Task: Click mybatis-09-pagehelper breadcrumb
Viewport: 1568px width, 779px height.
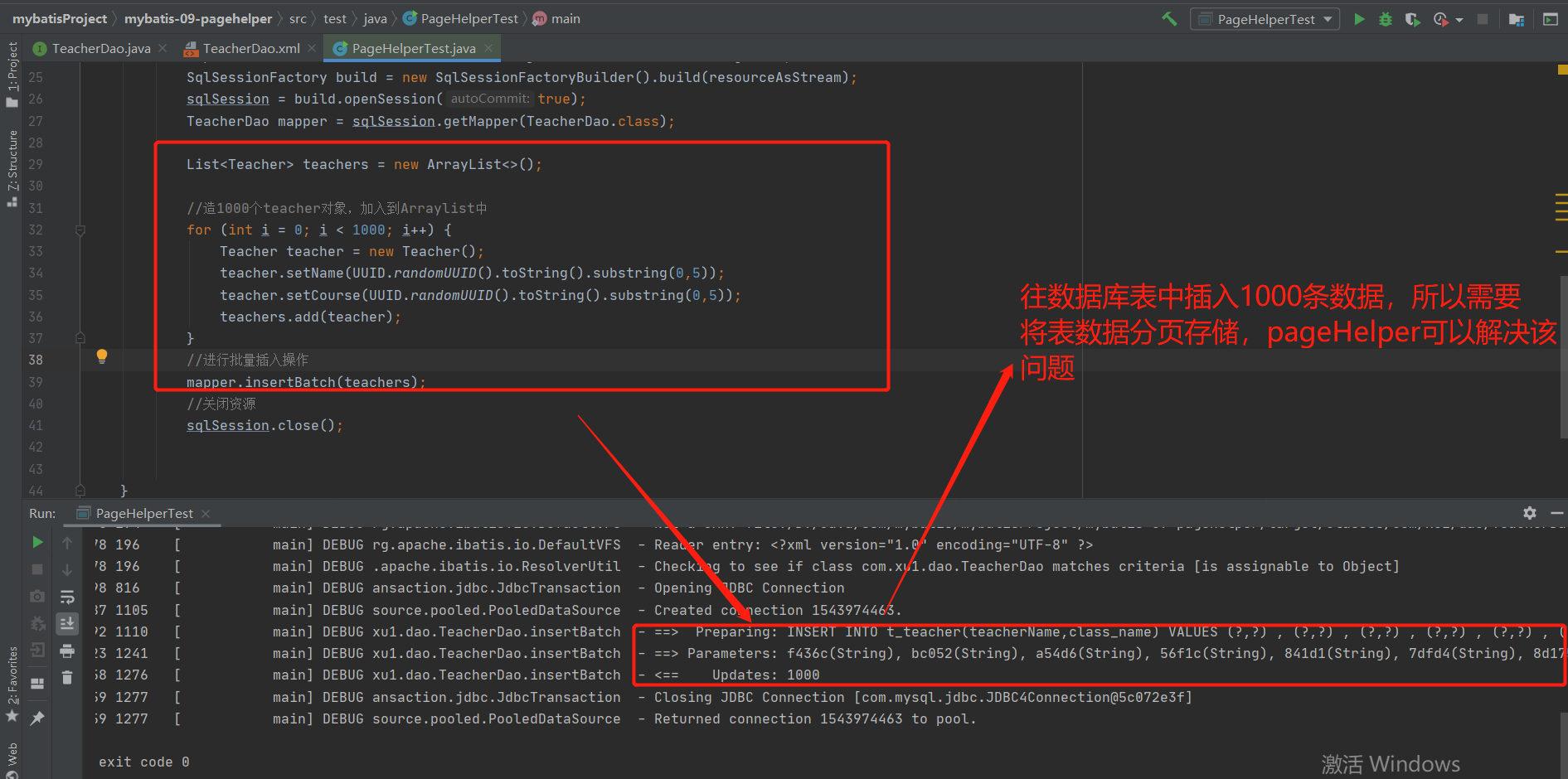Action: (198, 18)
